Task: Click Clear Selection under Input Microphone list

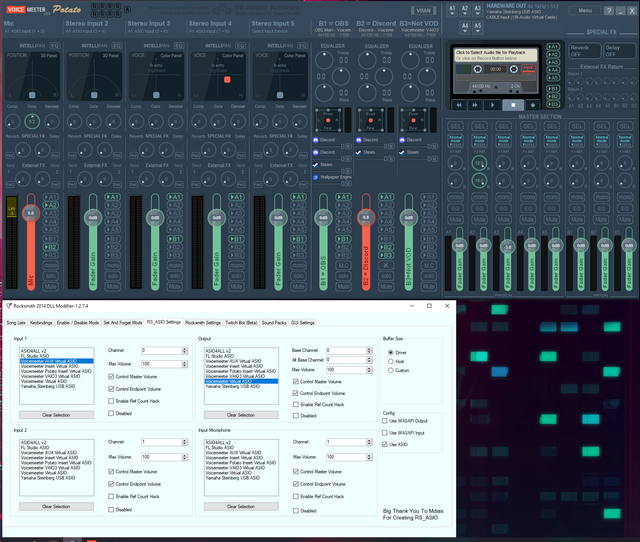Action: [x=241, y=506]
